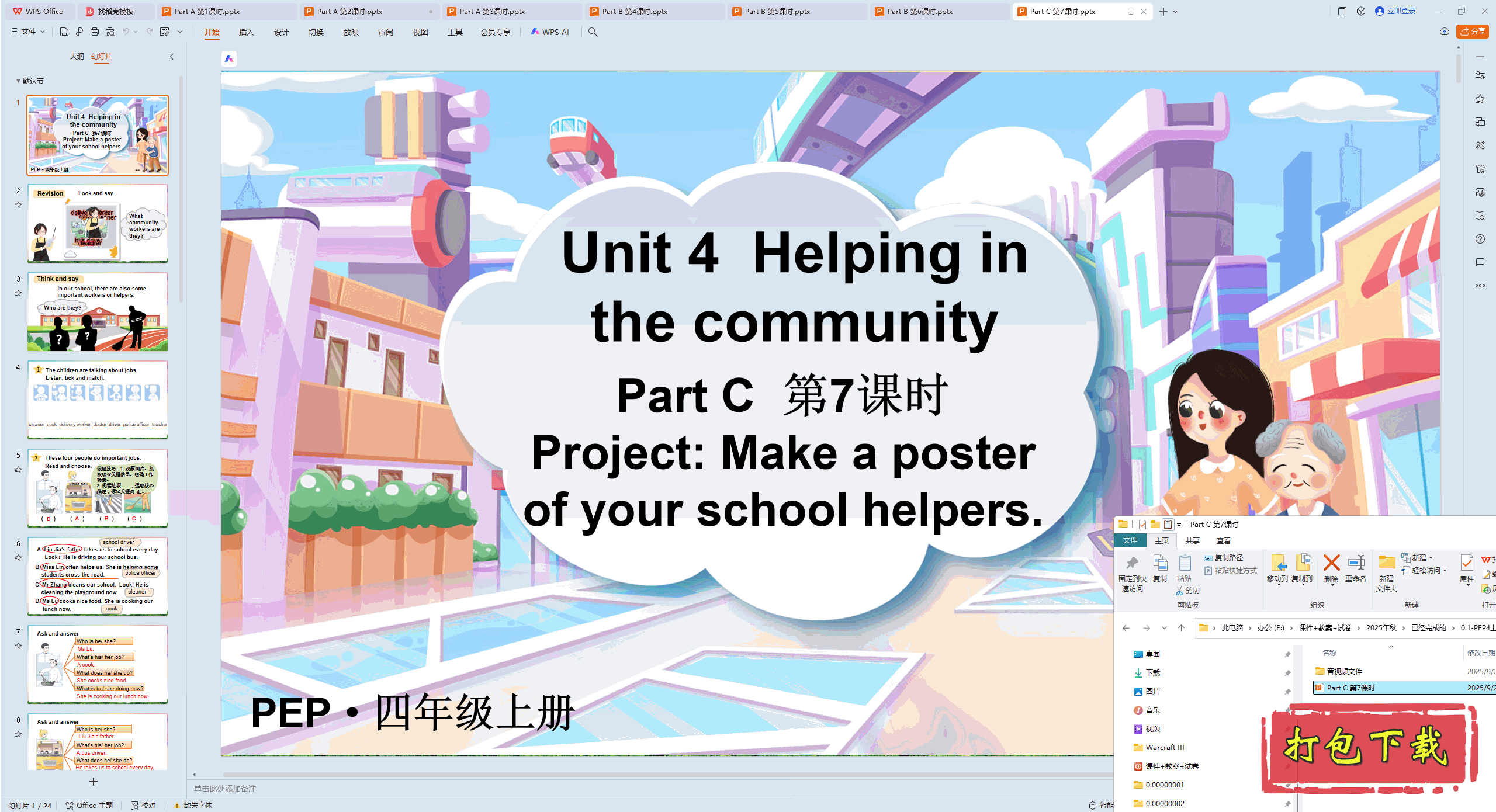1496x812 pixels.
Task: Save the presentation using the save icon
Action: click(x=64, y=32)
